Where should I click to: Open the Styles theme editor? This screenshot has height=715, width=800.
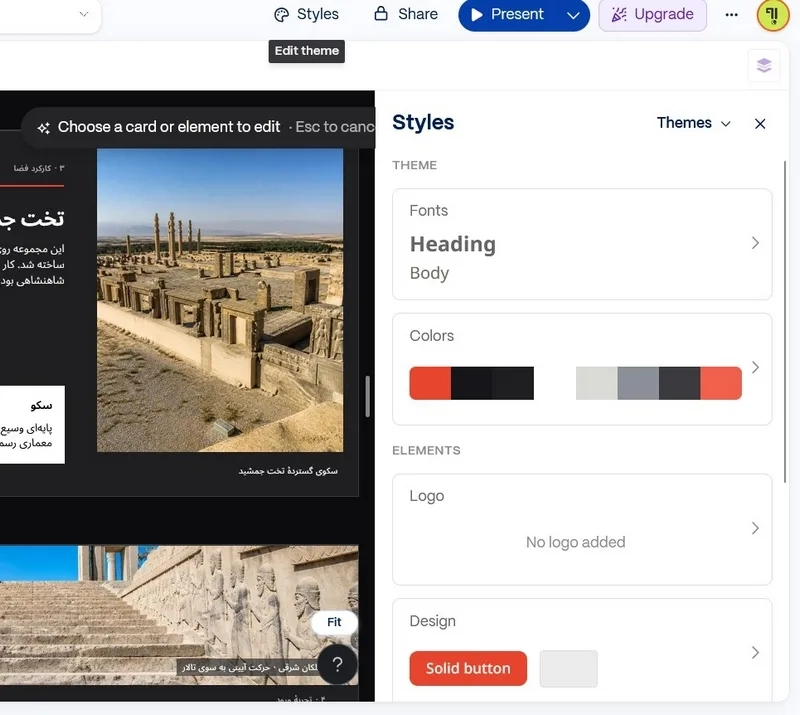click(x=306, y=14)
